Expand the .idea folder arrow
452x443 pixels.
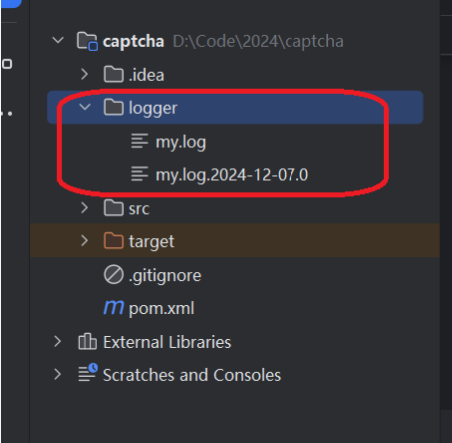pos(85,74)
